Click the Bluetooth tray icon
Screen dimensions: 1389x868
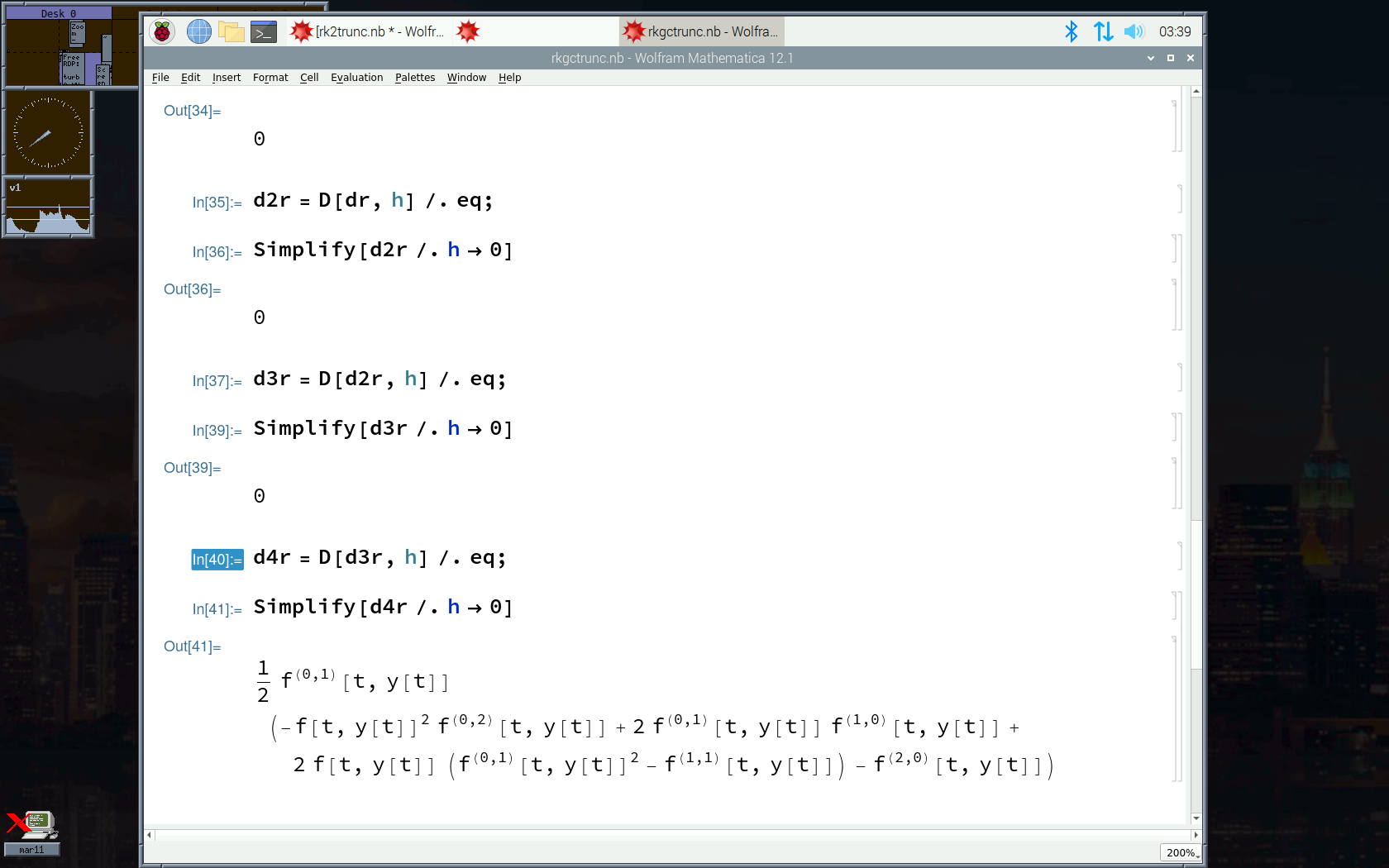click(x=1072, y=31)
